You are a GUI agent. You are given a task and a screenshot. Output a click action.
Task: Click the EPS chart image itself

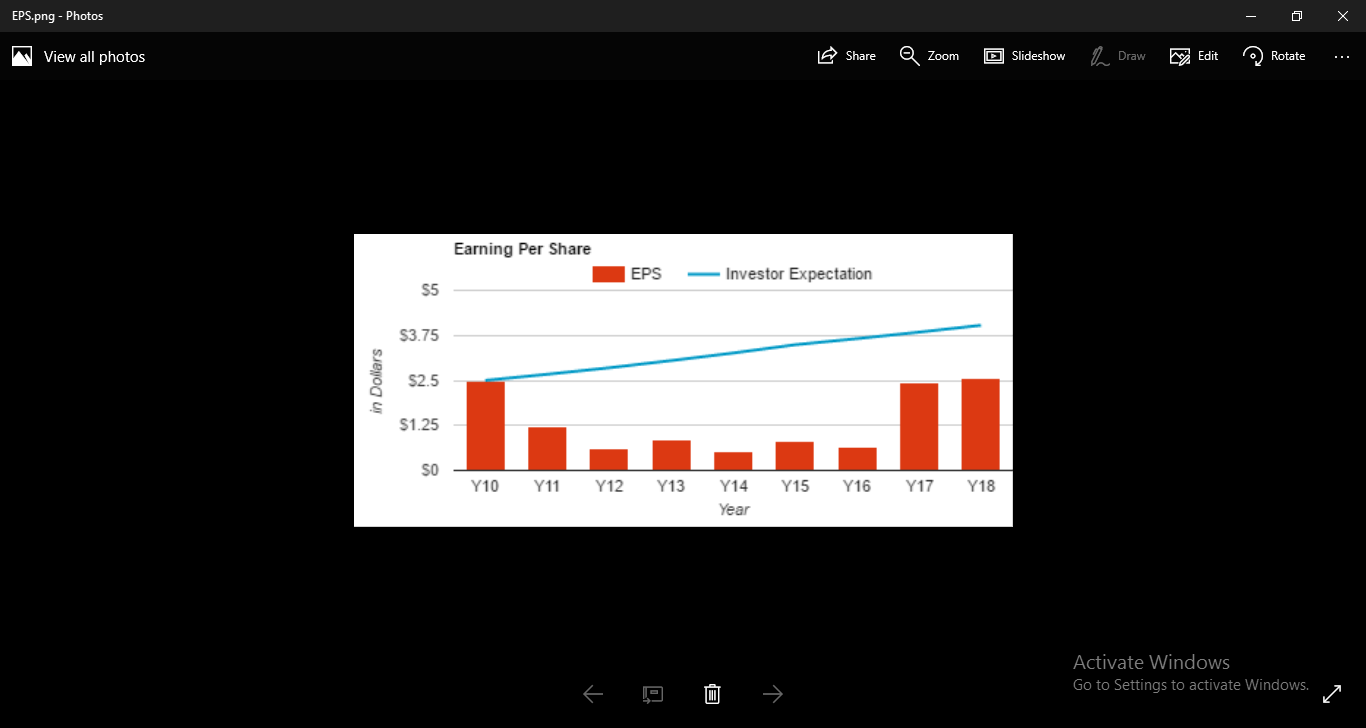[683, 380]
